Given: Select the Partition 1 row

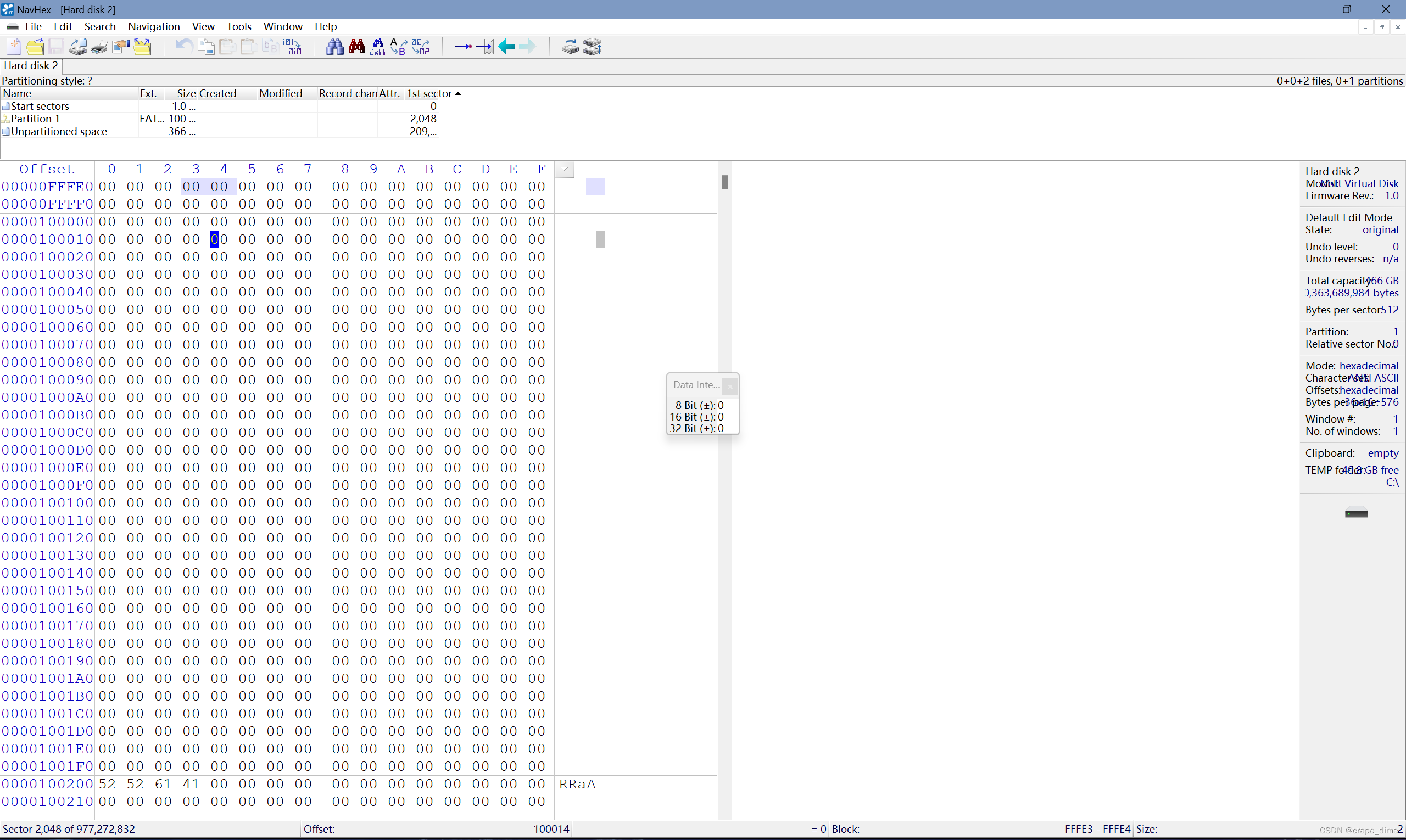Looking at the screenshot, I should (x=35, y=119).
